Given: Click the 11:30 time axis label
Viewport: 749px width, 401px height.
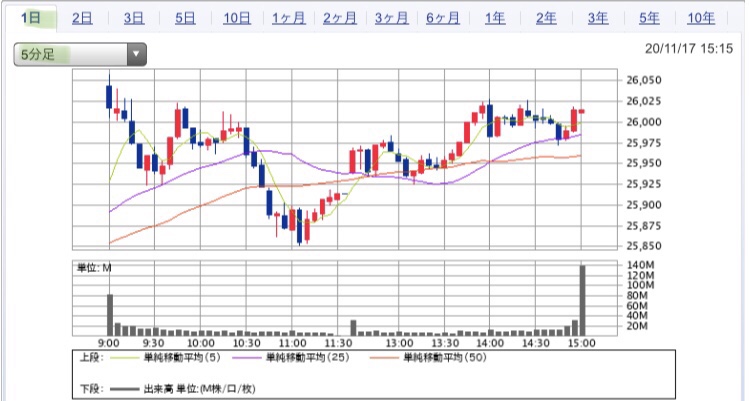Looking at the screenshot, I should [x=338, y=343].
